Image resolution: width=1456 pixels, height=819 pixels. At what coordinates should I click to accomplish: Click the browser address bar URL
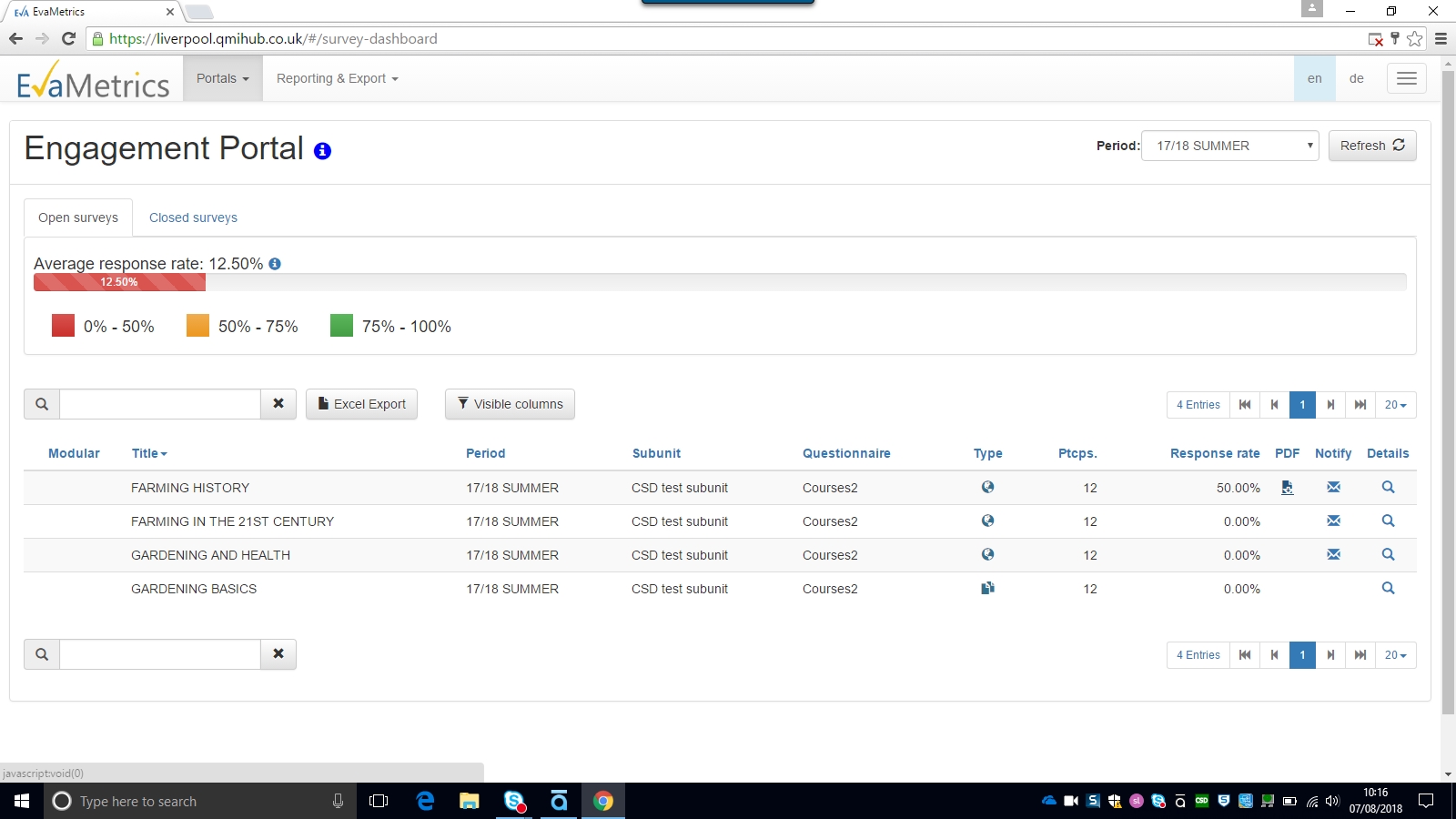pyautogui.click(x=273, y=38)
